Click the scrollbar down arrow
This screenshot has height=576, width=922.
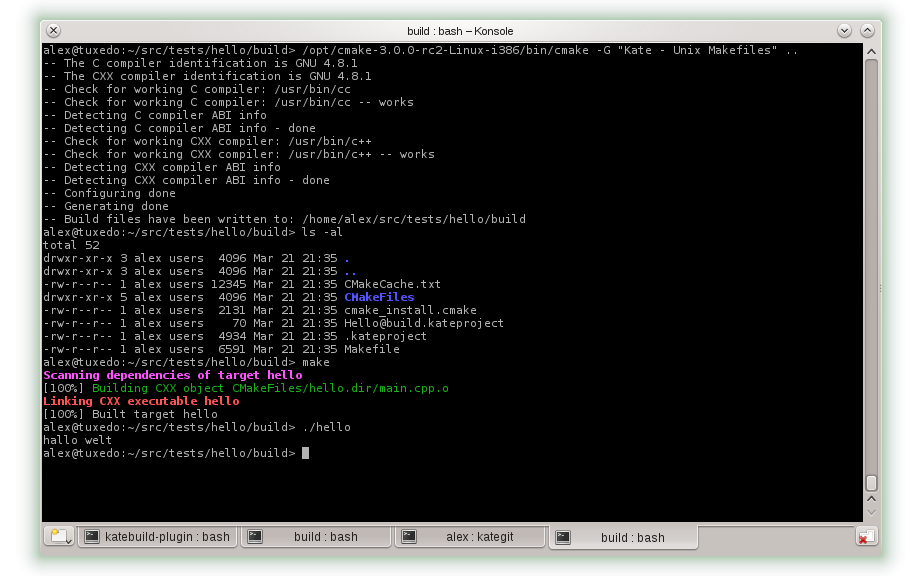871,512
